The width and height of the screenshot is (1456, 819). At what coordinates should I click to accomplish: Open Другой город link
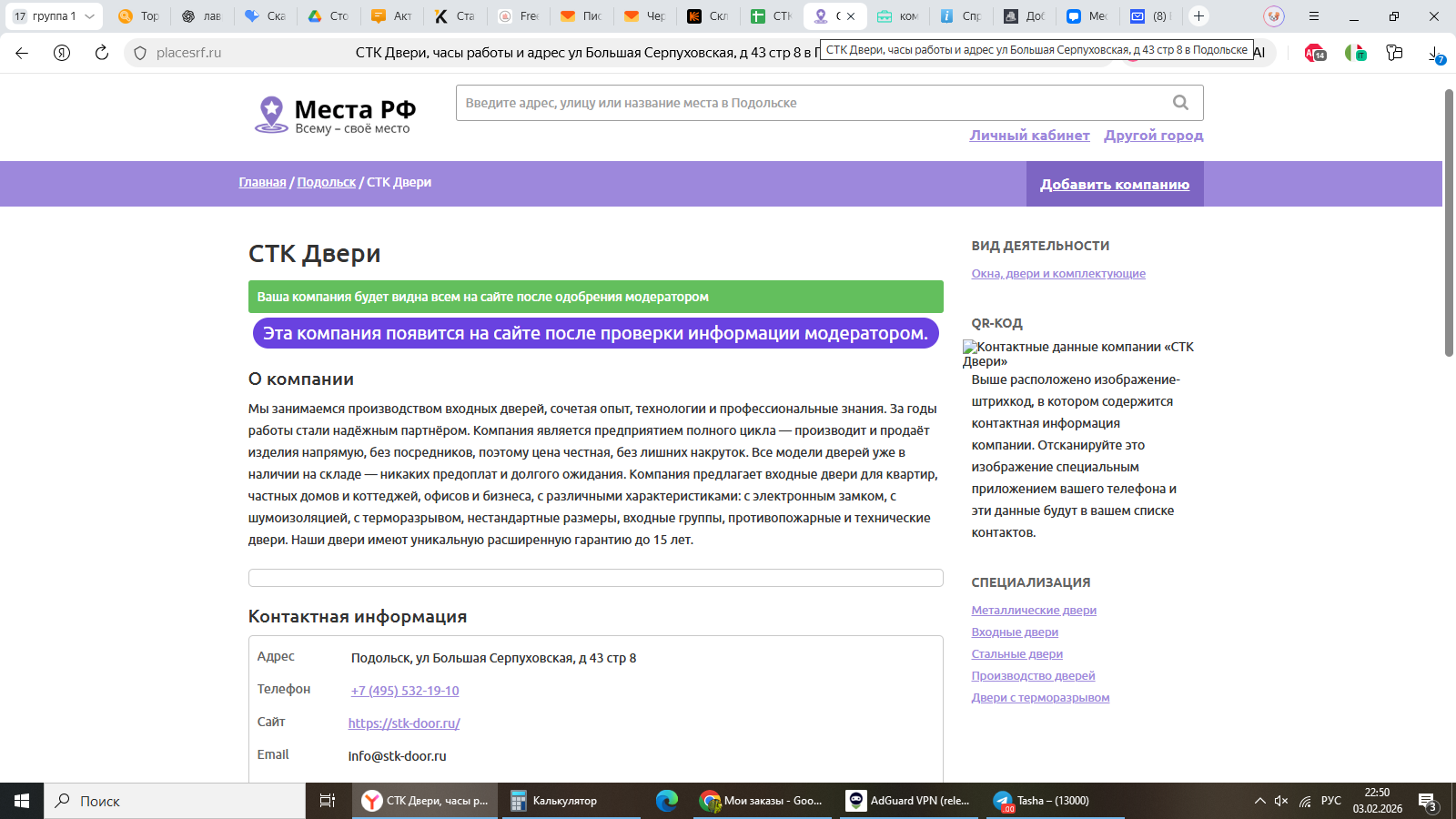click(1154, 136)
